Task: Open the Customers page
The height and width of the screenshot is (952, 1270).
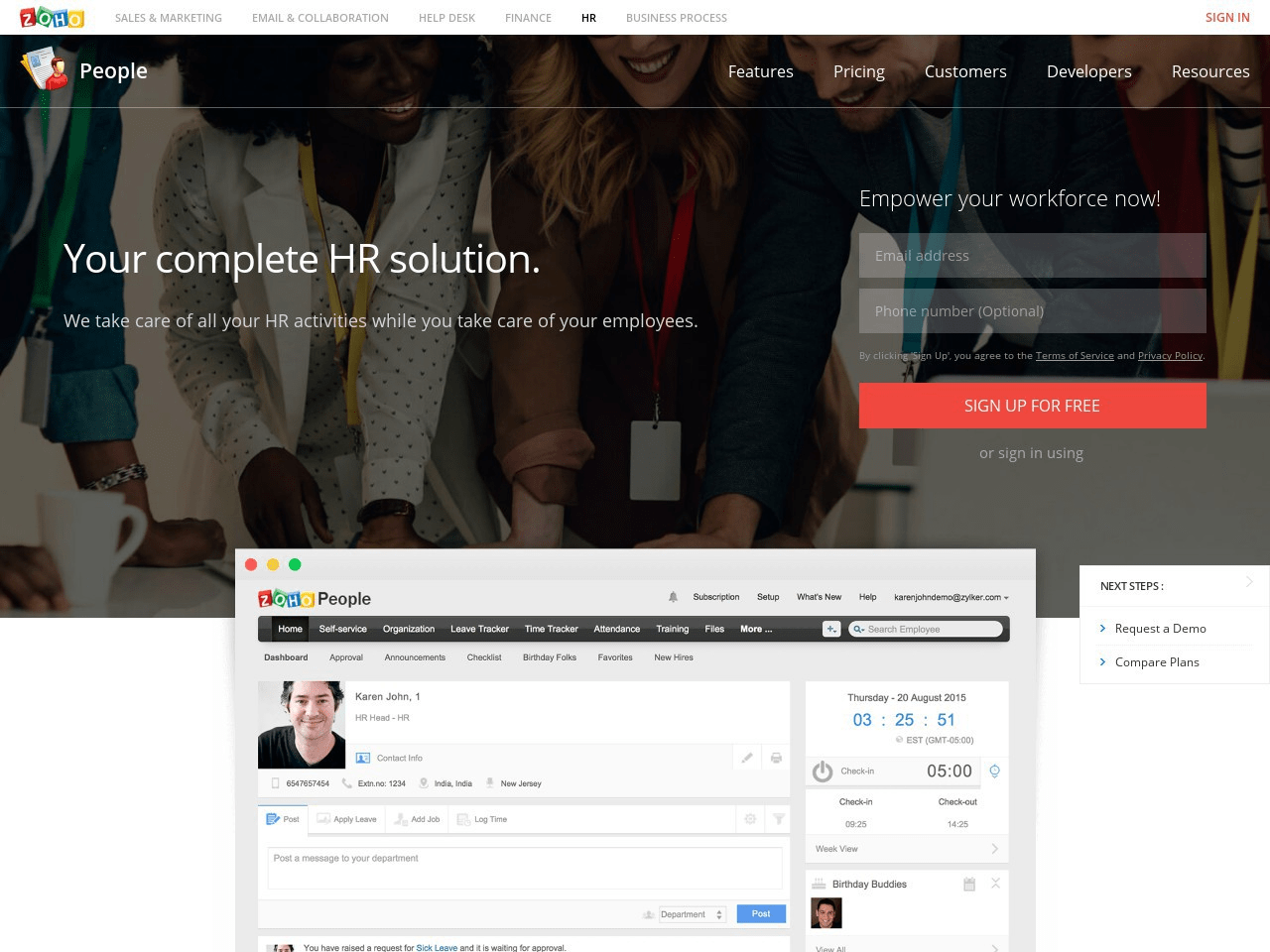Action: point(965,71)
